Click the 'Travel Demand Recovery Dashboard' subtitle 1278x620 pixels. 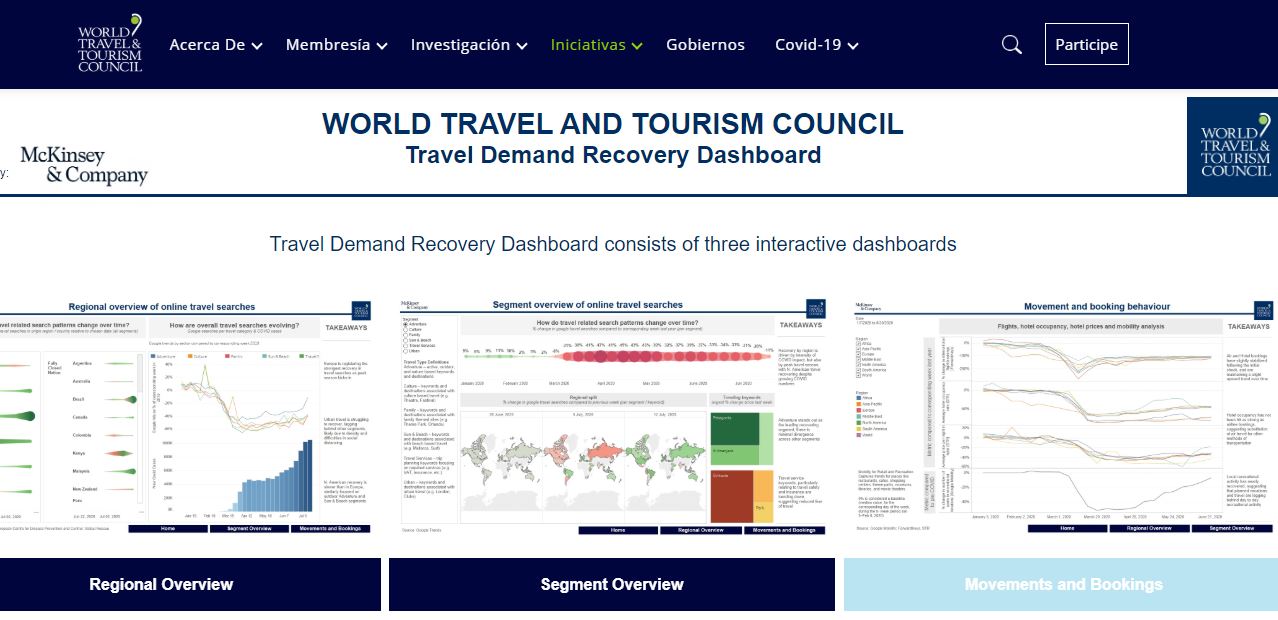point(613,155)
